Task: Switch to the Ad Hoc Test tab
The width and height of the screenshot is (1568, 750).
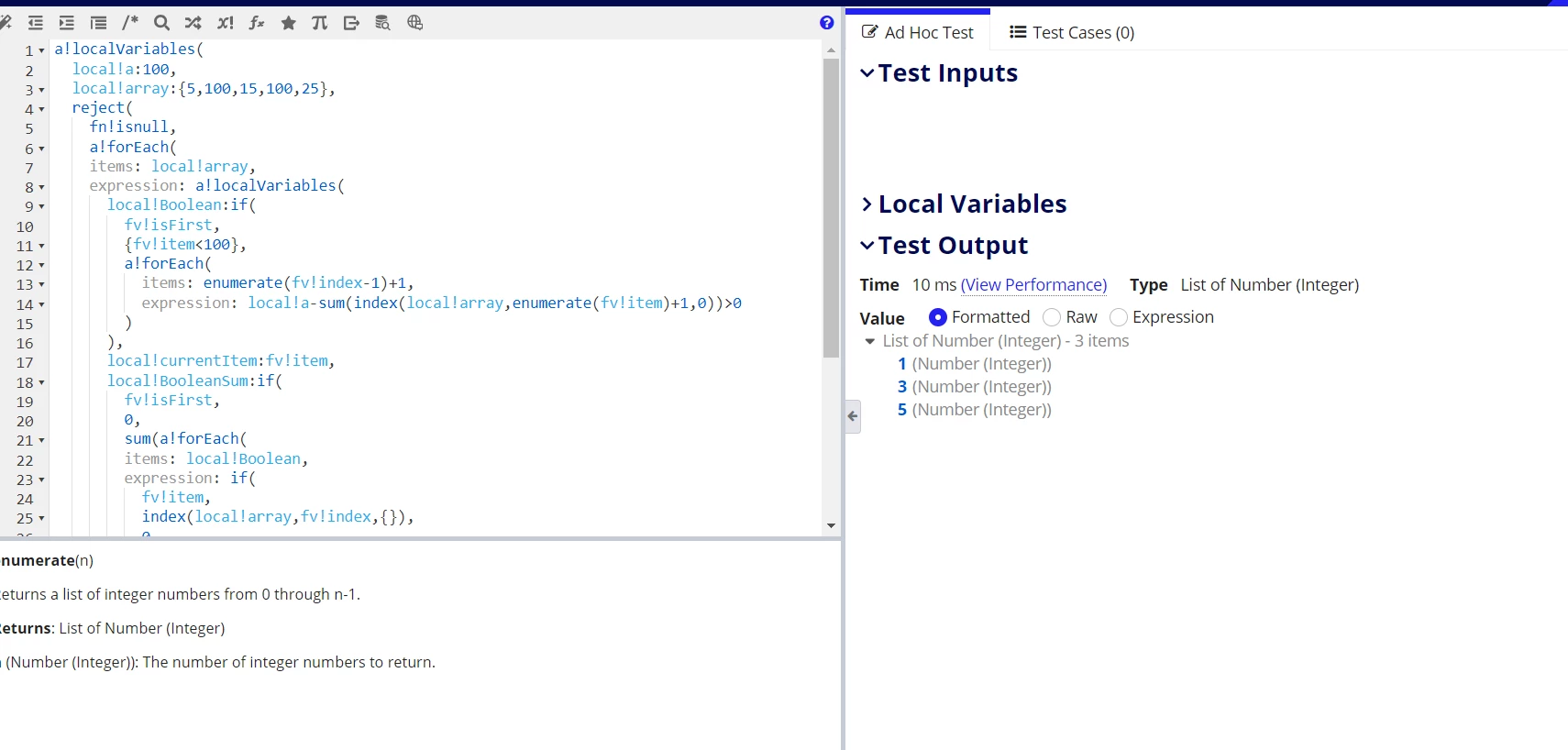Action: point(918,32)
